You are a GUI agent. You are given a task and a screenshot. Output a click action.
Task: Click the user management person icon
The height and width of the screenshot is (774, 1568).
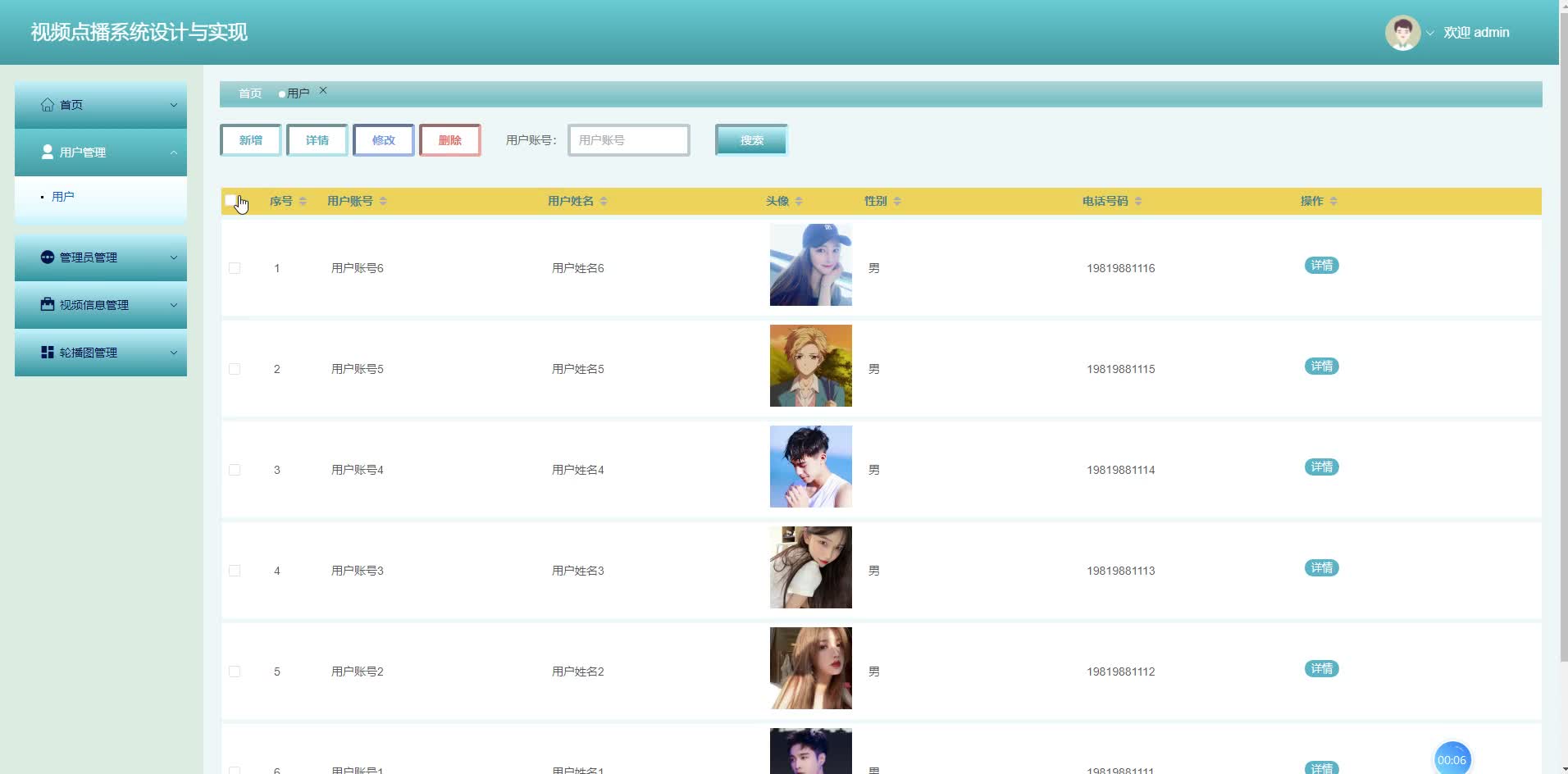[48, 153]
